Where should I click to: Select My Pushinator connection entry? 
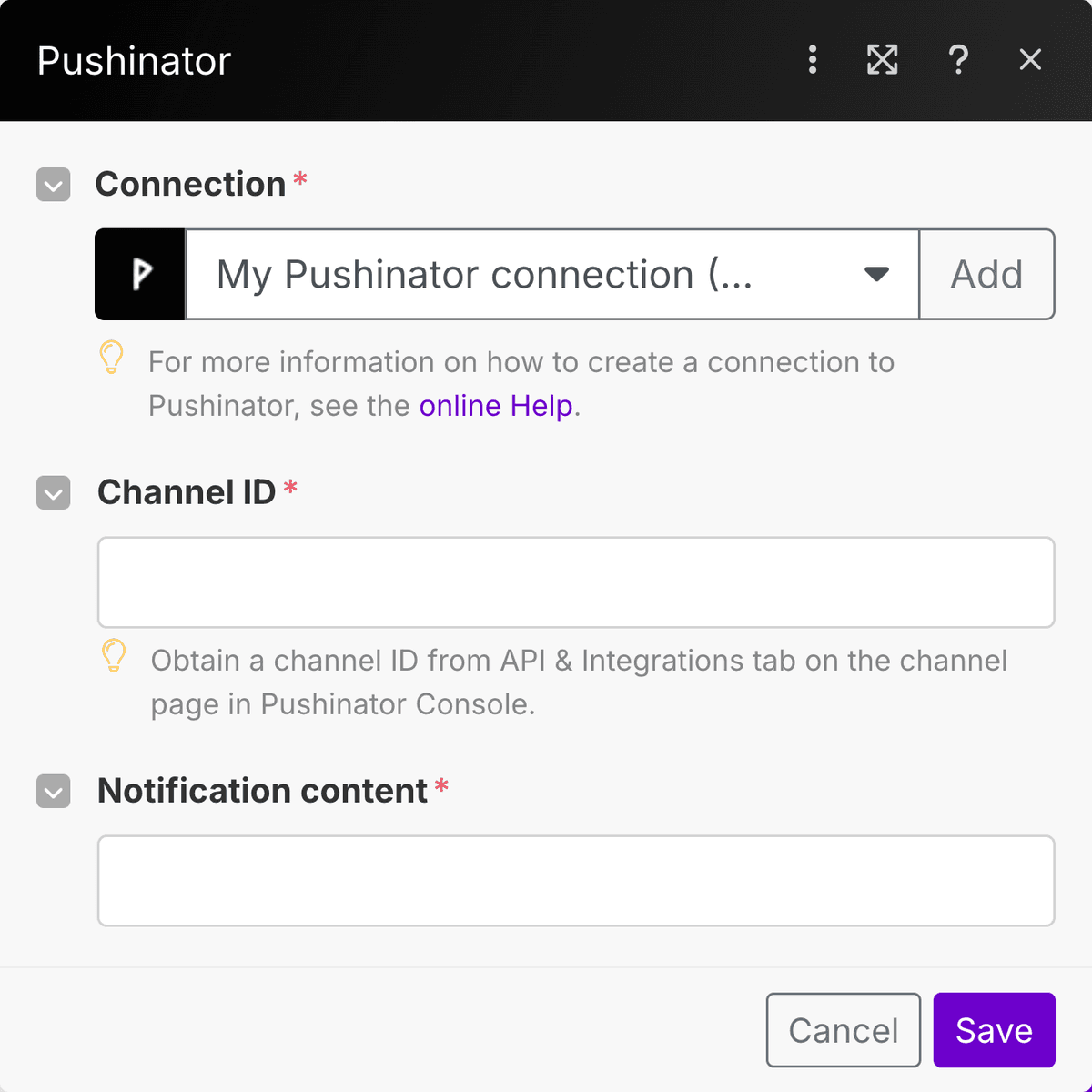point(483,274)
